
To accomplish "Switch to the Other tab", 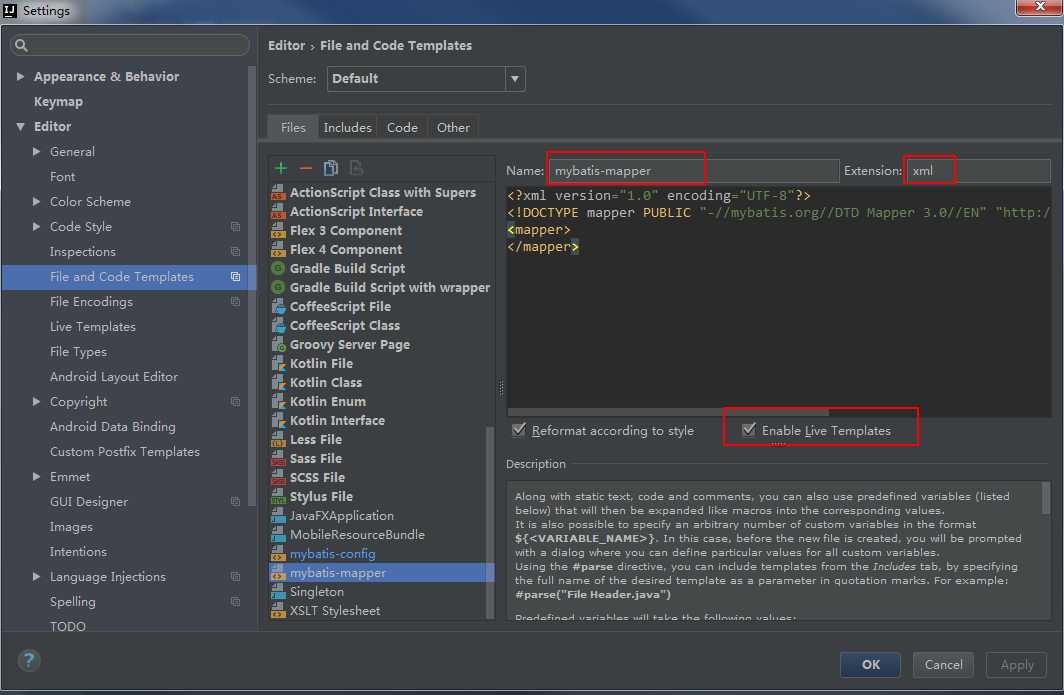I will (453, 128).
